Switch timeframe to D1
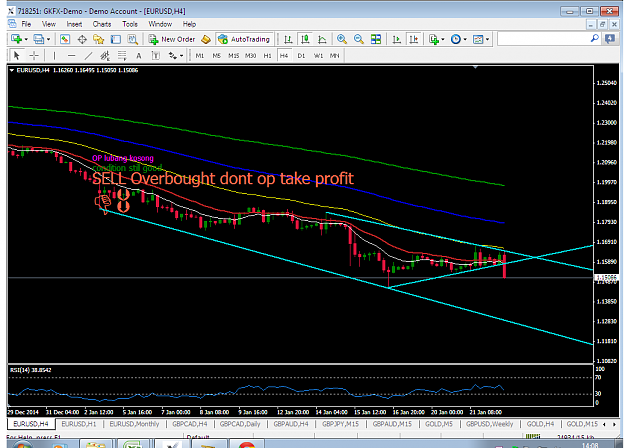 pos(301,56)
